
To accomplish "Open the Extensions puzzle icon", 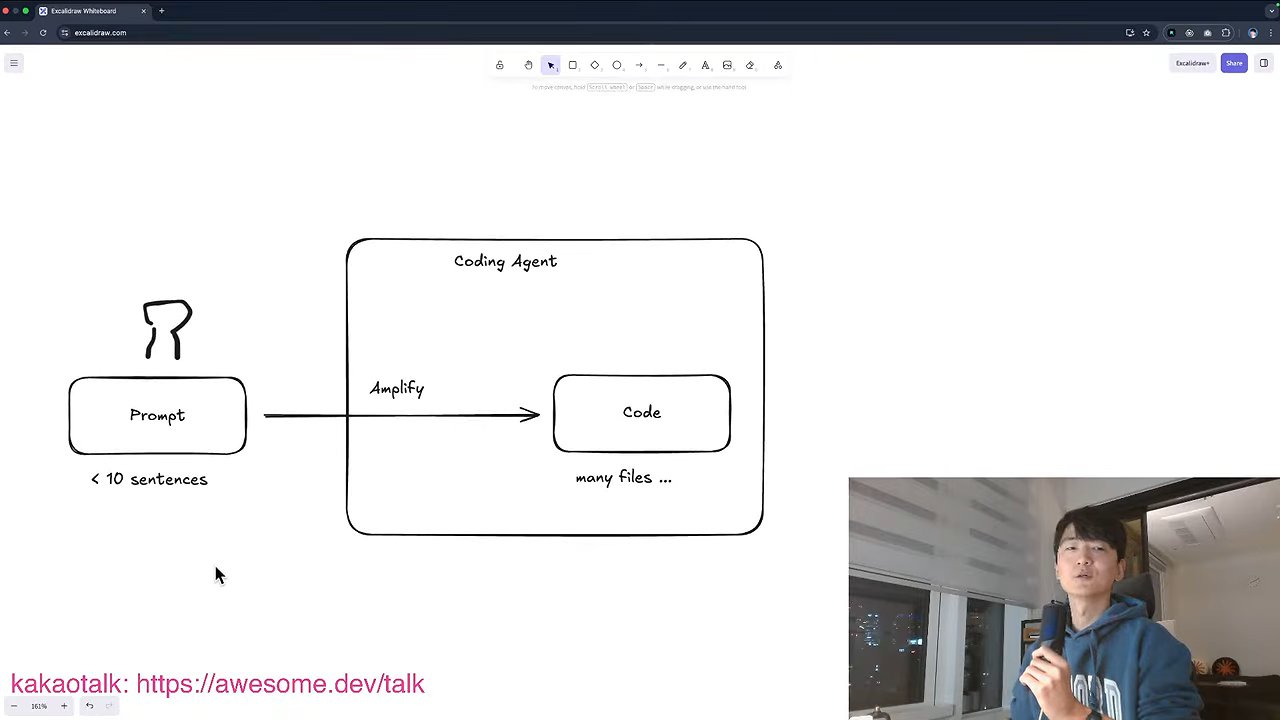I will point(1226,33).
